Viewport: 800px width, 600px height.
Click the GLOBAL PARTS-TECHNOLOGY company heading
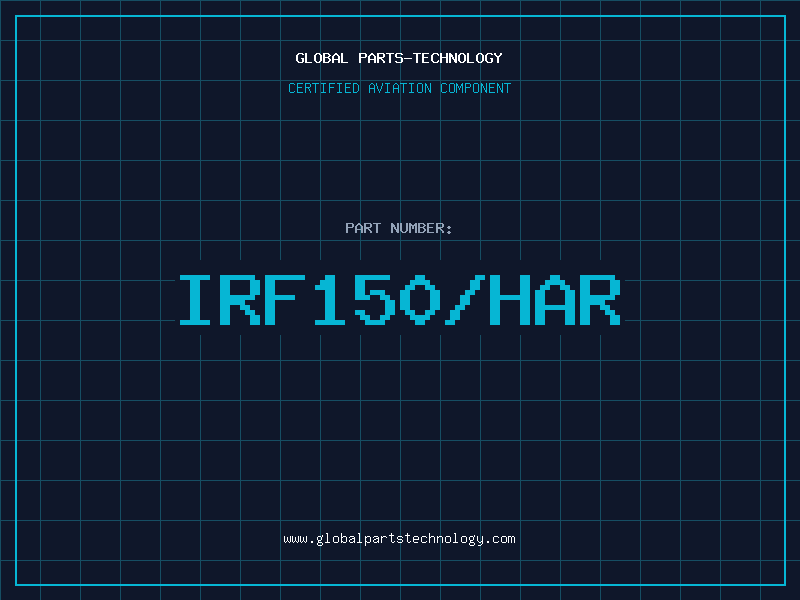(x=399, y=58)
